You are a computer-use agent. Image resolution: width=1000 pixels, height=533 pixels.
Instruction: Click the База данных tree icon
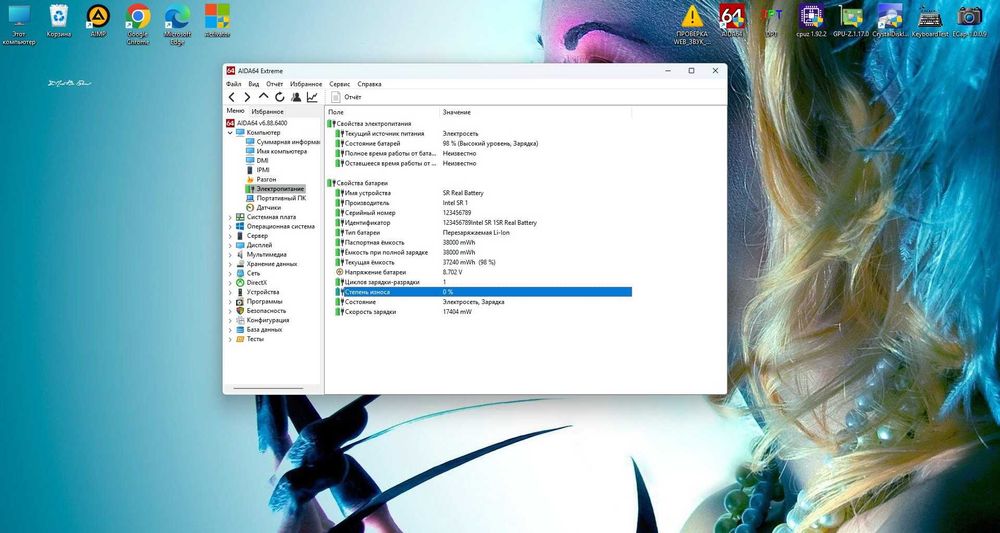240,330
